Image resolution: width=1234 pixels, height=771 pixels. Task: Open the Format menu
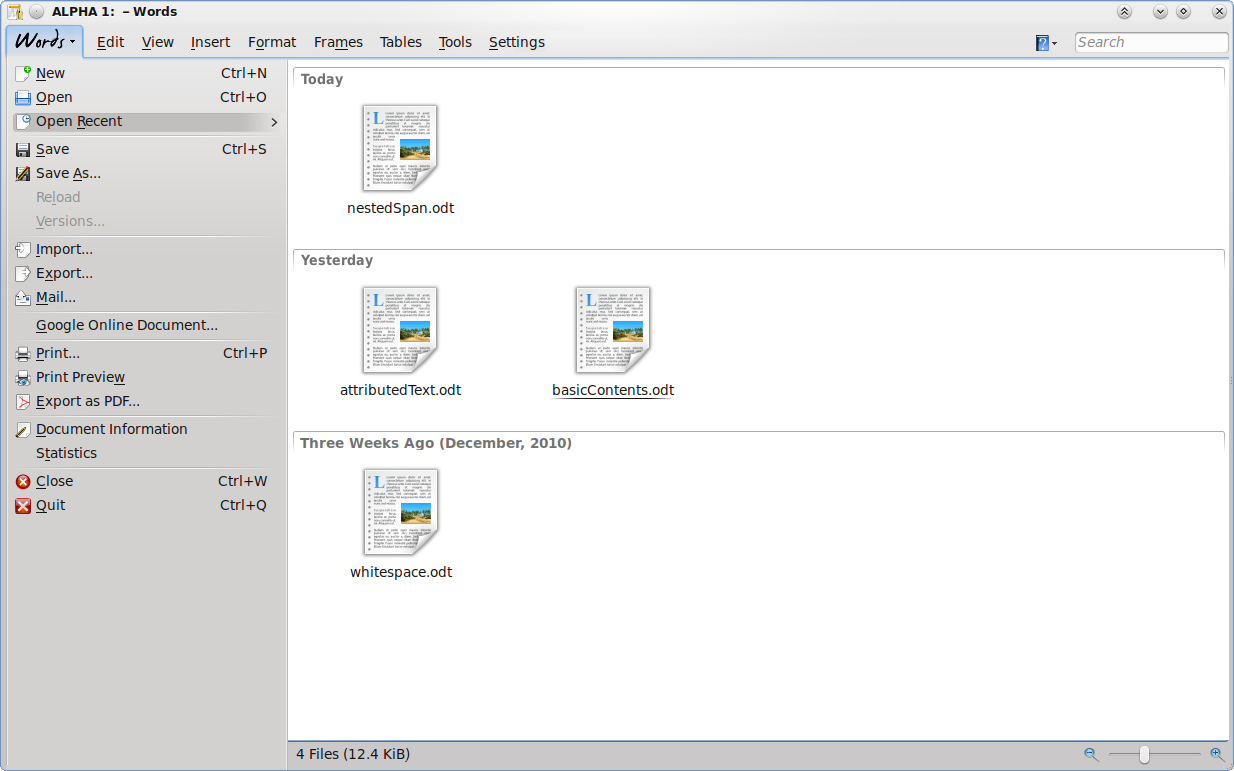(x=272, y=42)
